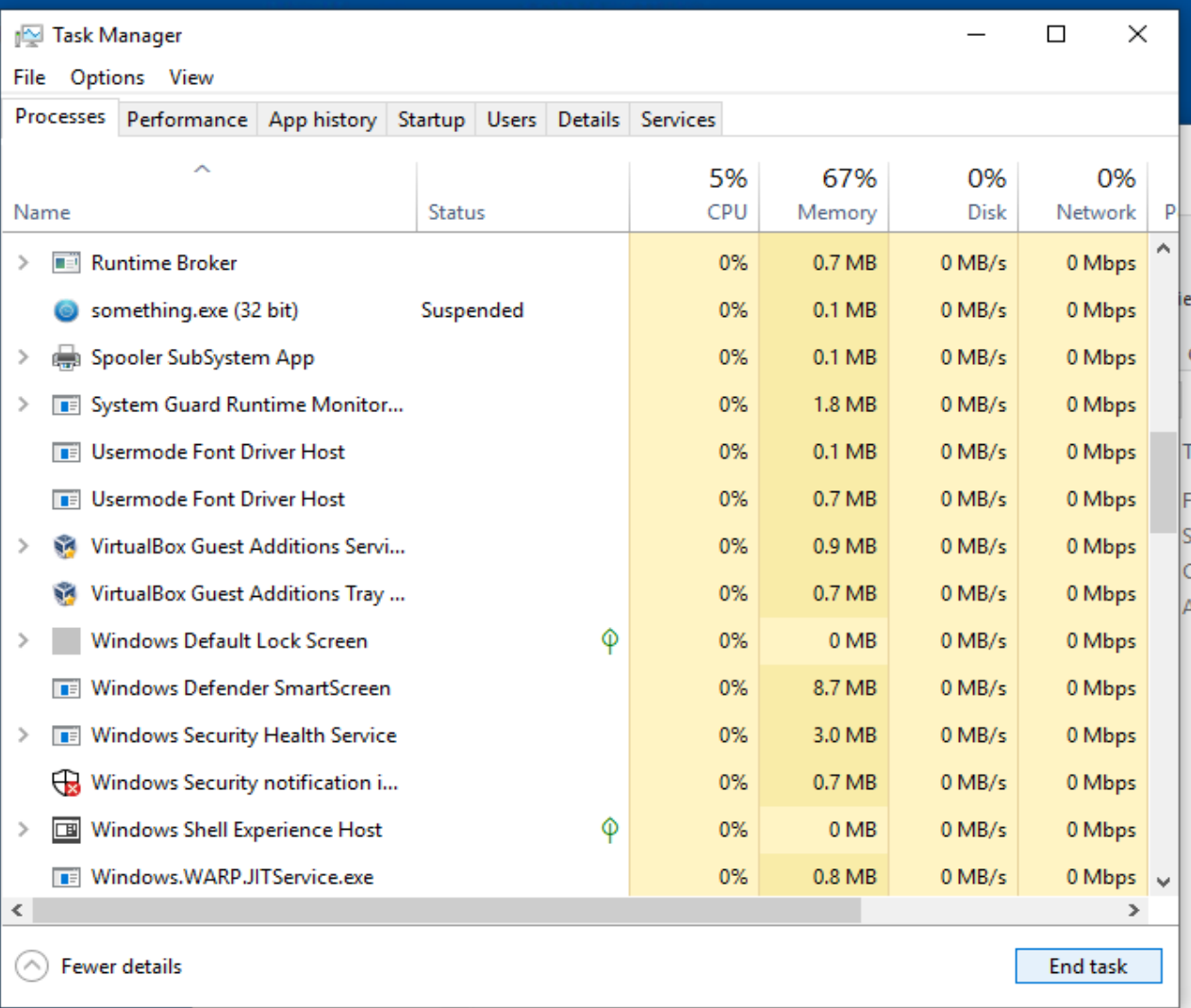1191x1008 pixels.
Task: Select Windows.WARP.JITService.exe process name
Action: 232,877
